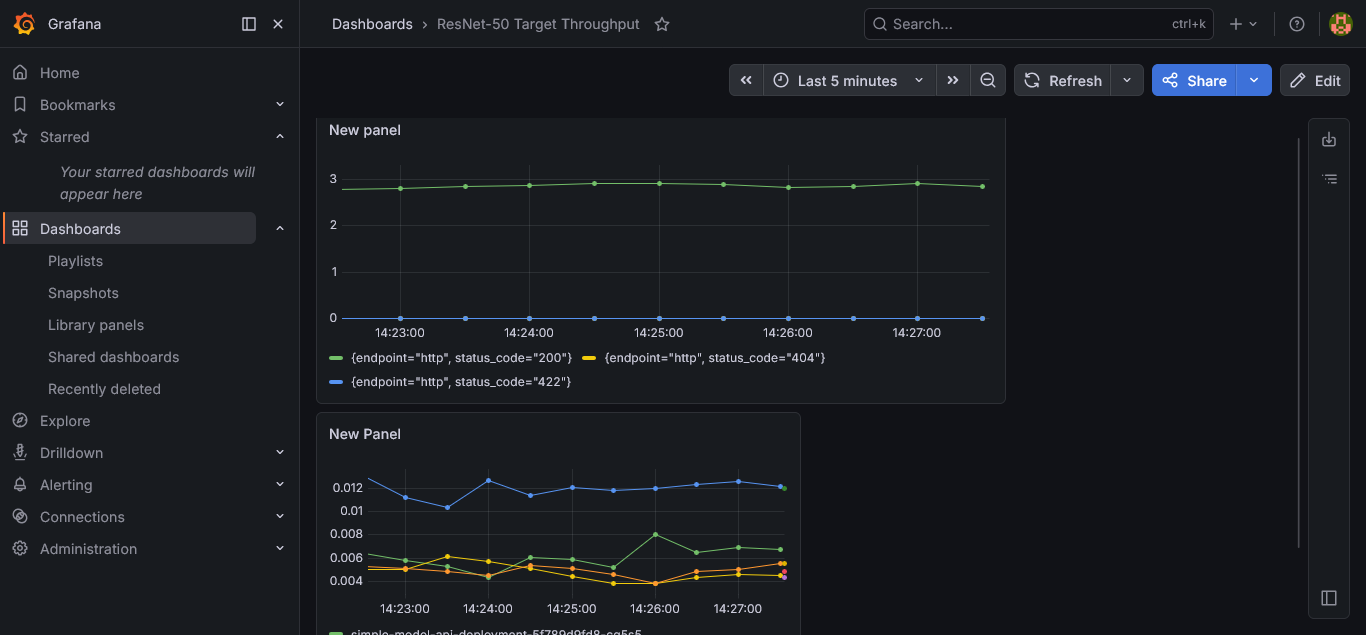Click the Alerting bell icon
The height and width of the screenshot is (635, 1366).
[x=20, y=485]
